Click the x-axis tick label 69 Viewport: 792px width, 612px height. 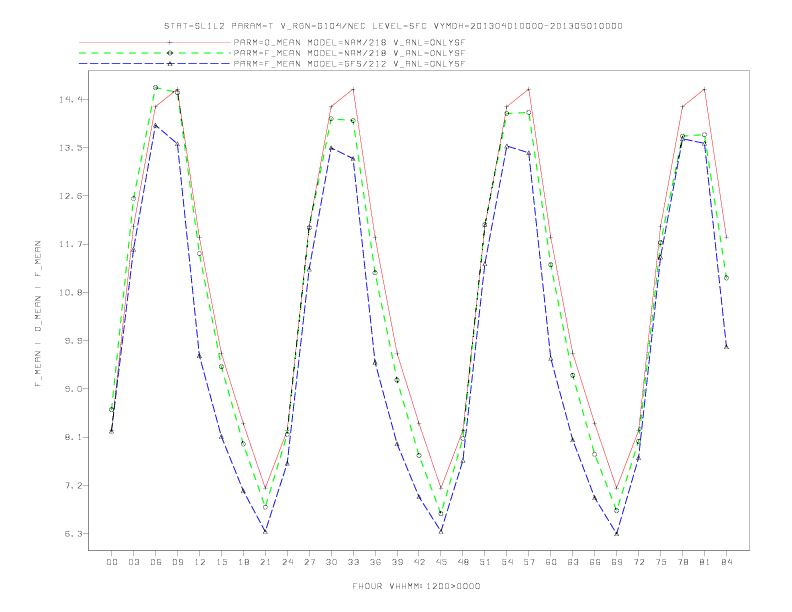617,562
